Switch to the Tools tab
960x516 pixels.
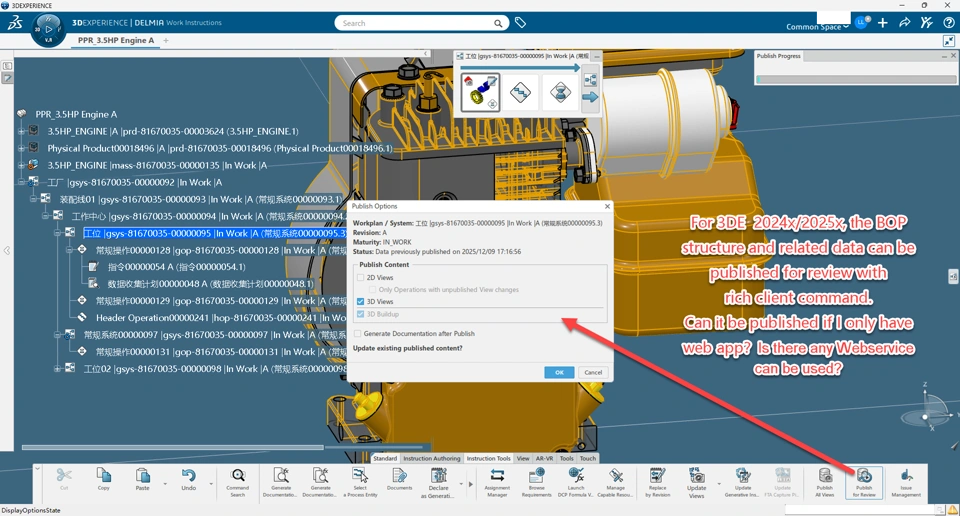[567, 458]
